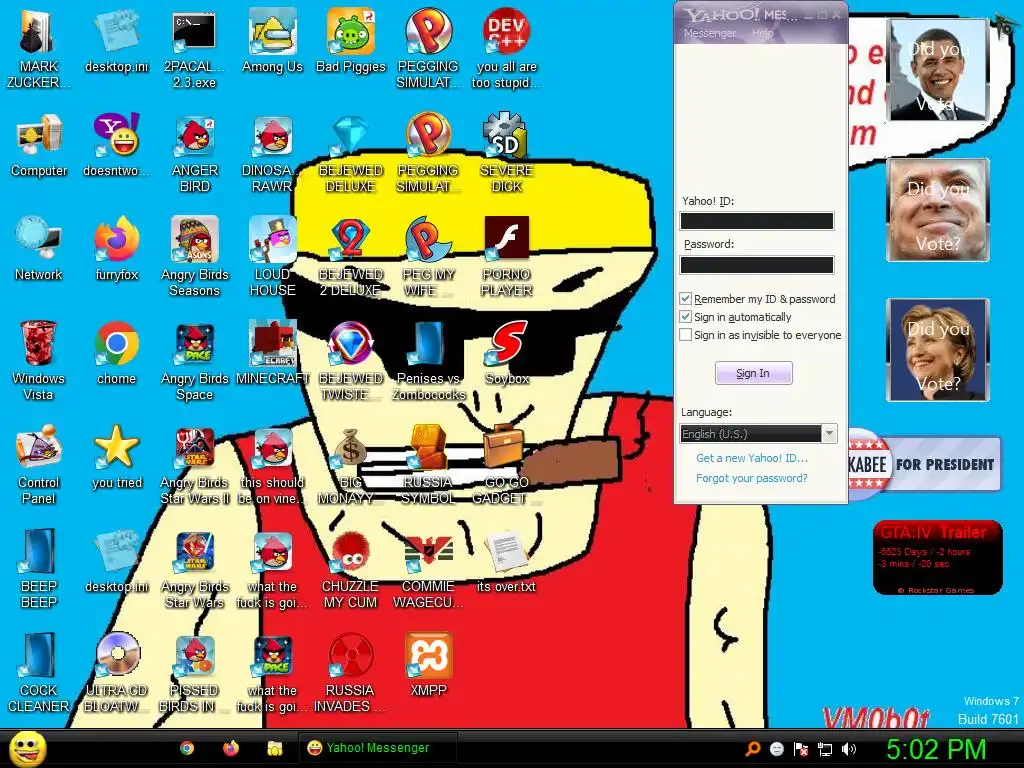Open the Help menu in Yahoo Messenger
1024x768 pixels.
[x=762, y=33]
